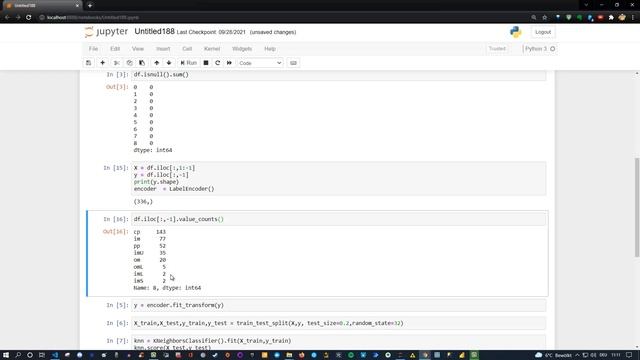Open a new browser tab
Screen dimensions: 640x360
90,5
